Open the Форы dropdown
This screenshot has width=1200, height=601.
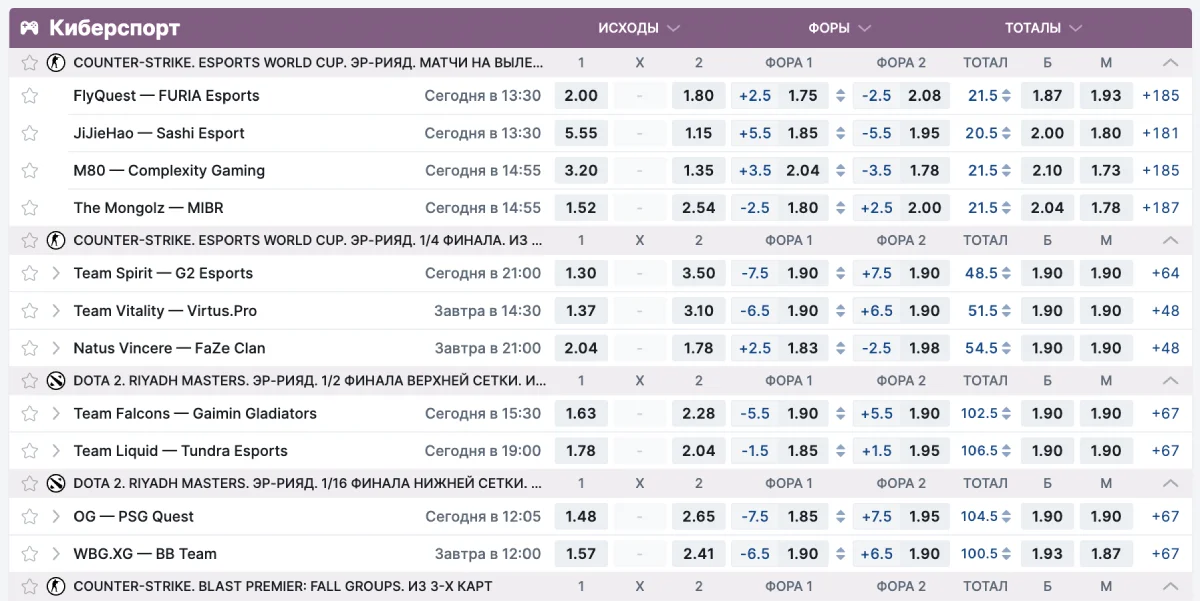864,28
